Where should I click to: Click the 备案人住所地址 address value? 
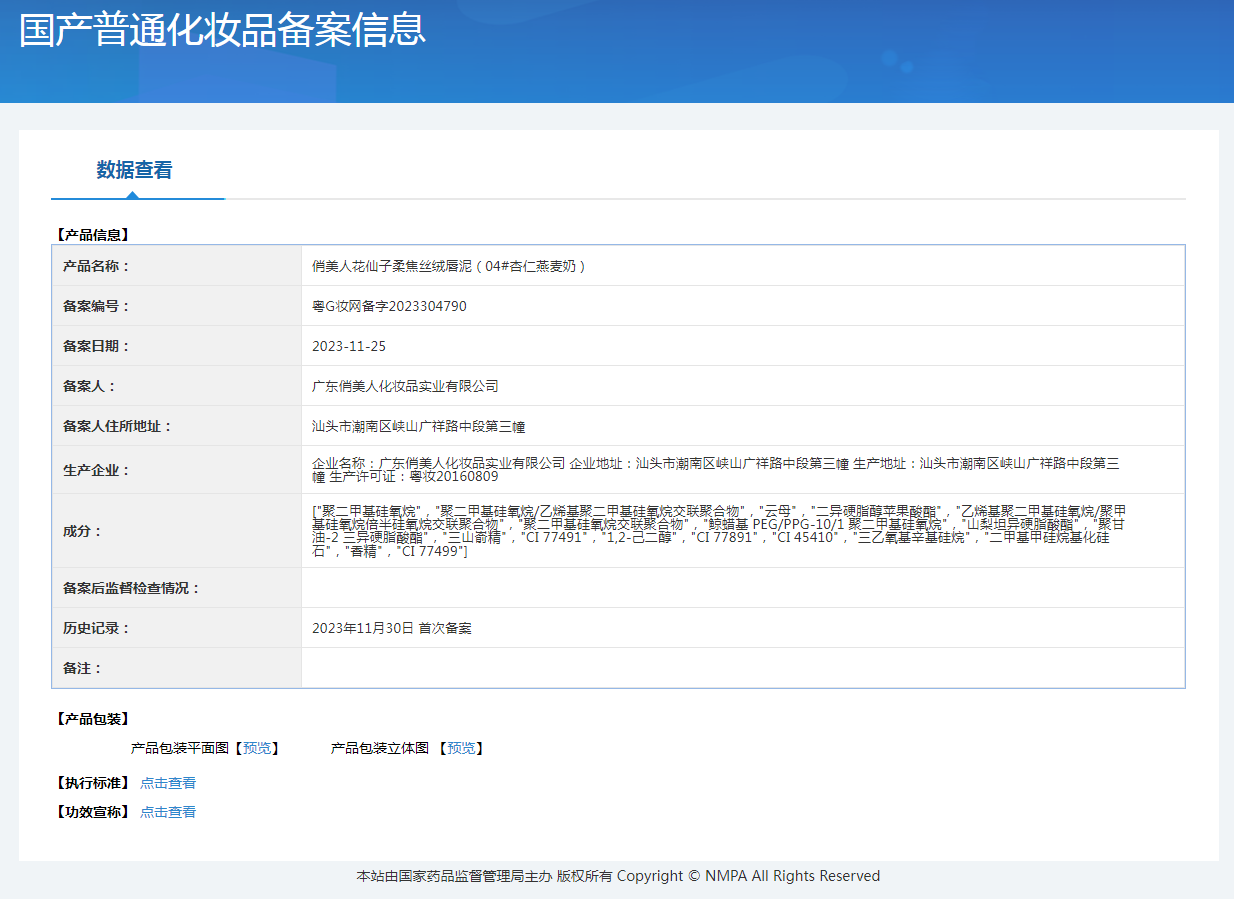click(x=418, y=426)
